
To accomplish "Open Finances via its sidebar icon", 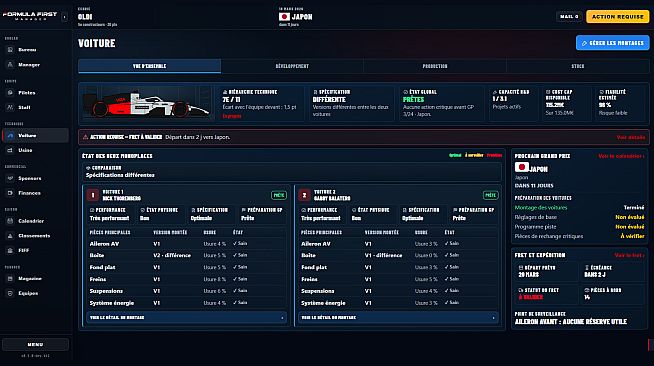I will [x=10, y=193].
